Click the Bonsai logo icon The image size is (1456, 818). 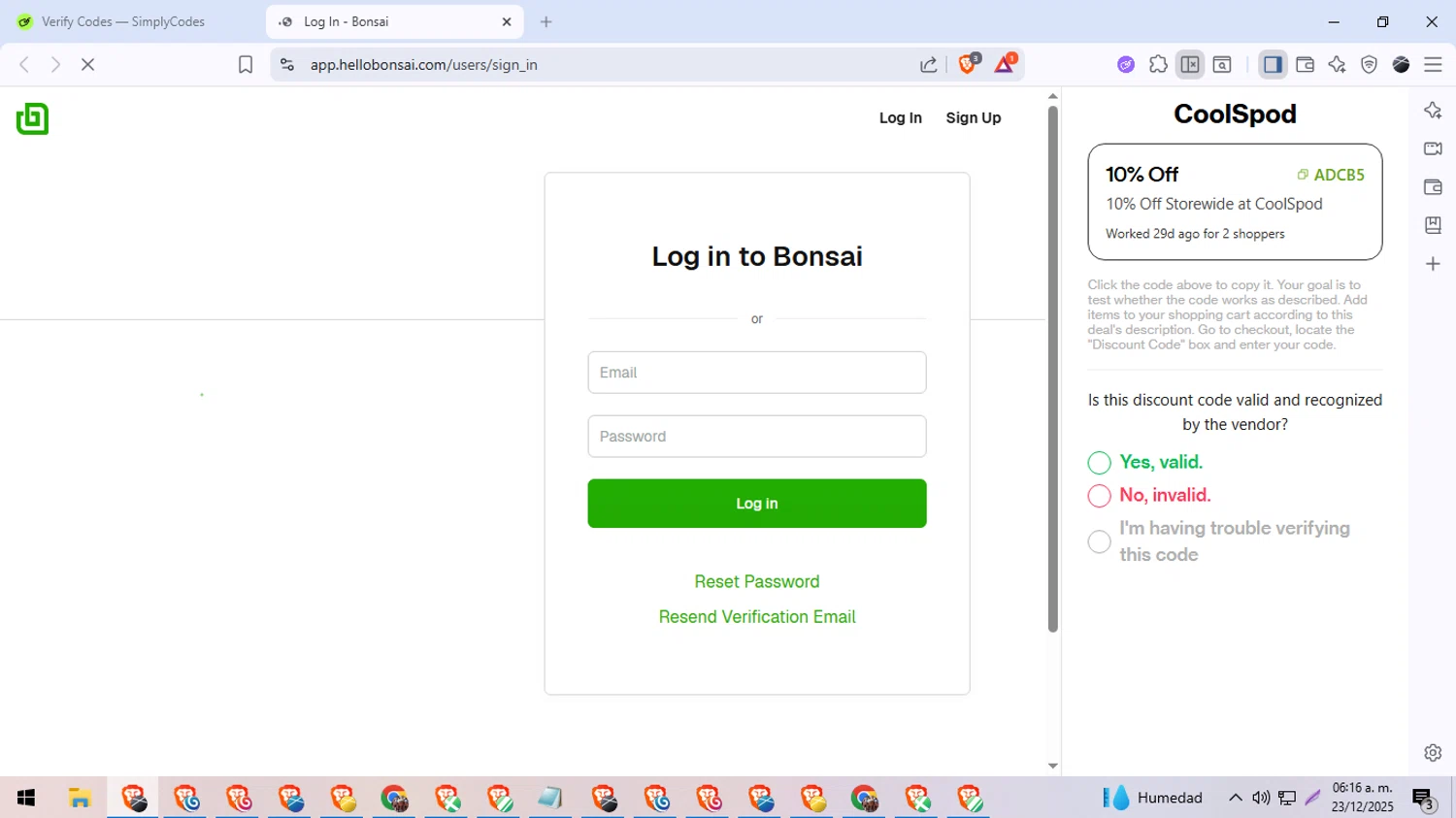pyautogui.click(x=32, y=118)
